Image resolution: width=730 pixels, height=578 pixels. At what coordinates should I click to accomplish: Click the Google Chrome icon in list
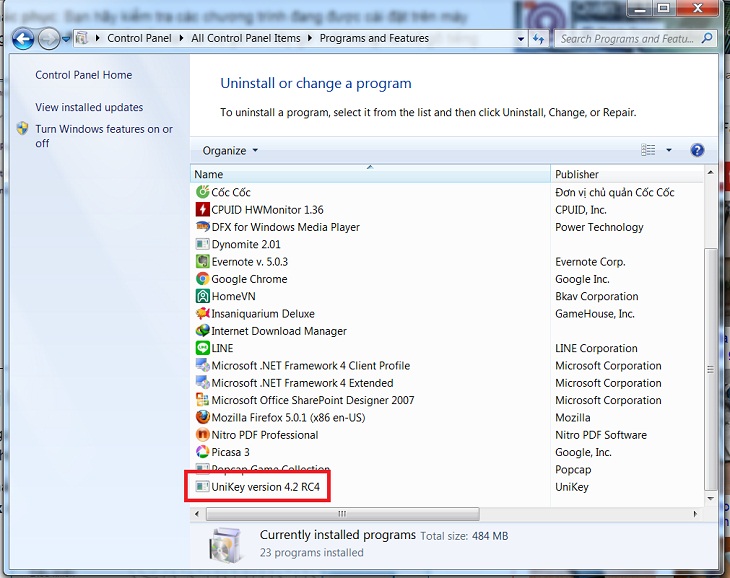click(202, 279)
